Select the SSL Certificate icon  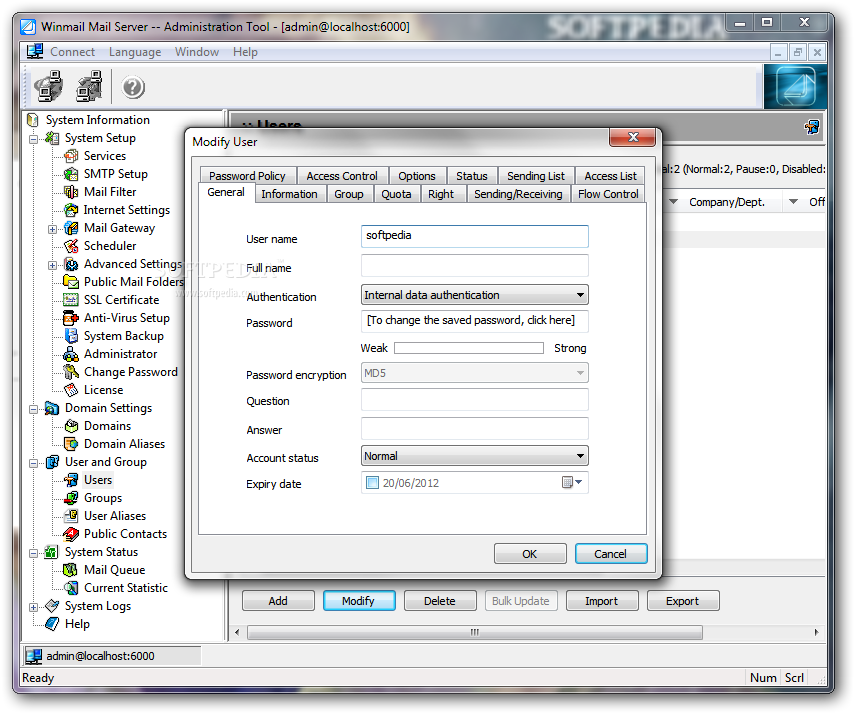point(71,301)
